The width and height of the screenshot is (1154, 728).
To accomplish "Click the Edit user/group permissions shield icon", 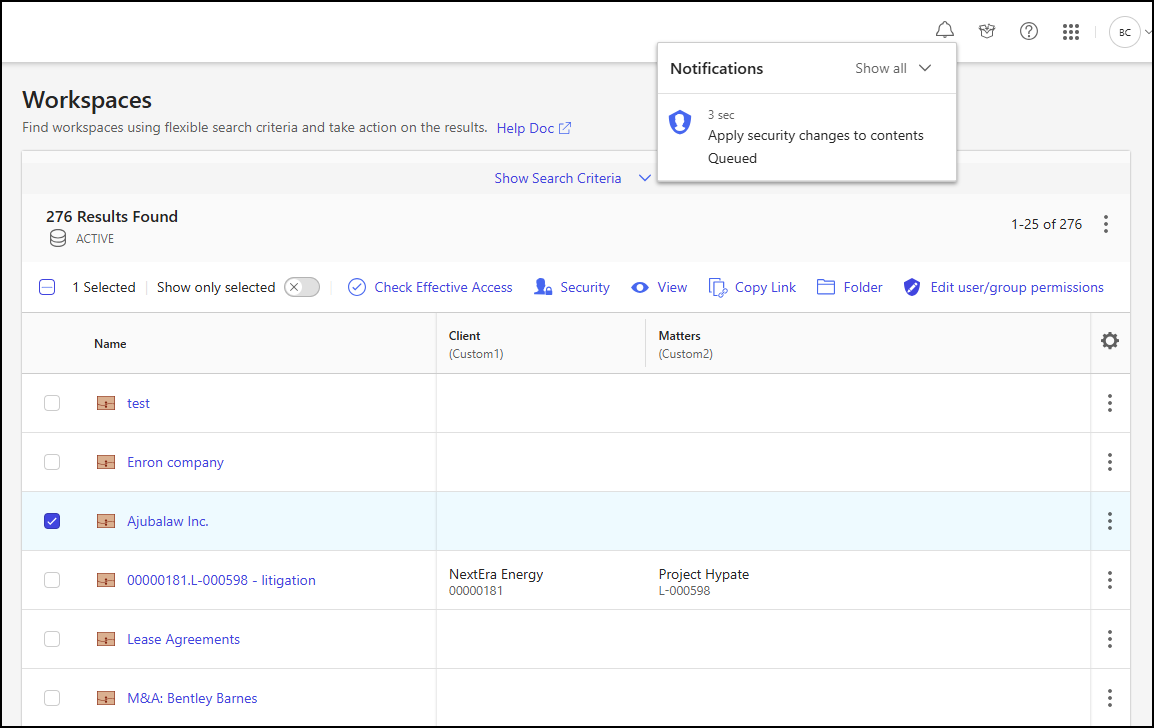I will [911, 287].
